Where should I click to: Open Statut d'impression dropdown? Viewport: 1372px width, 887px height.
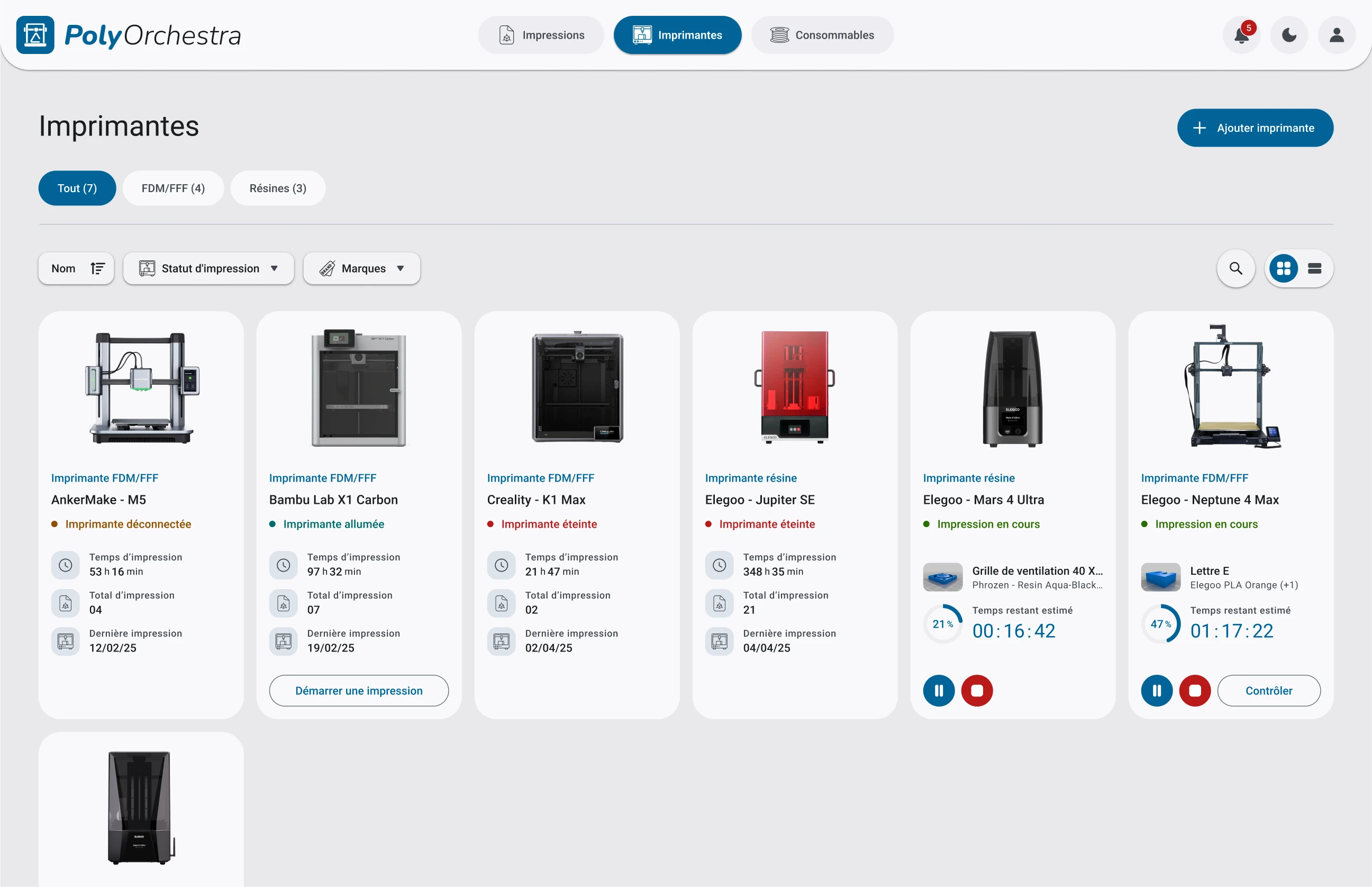coord(208,268)
